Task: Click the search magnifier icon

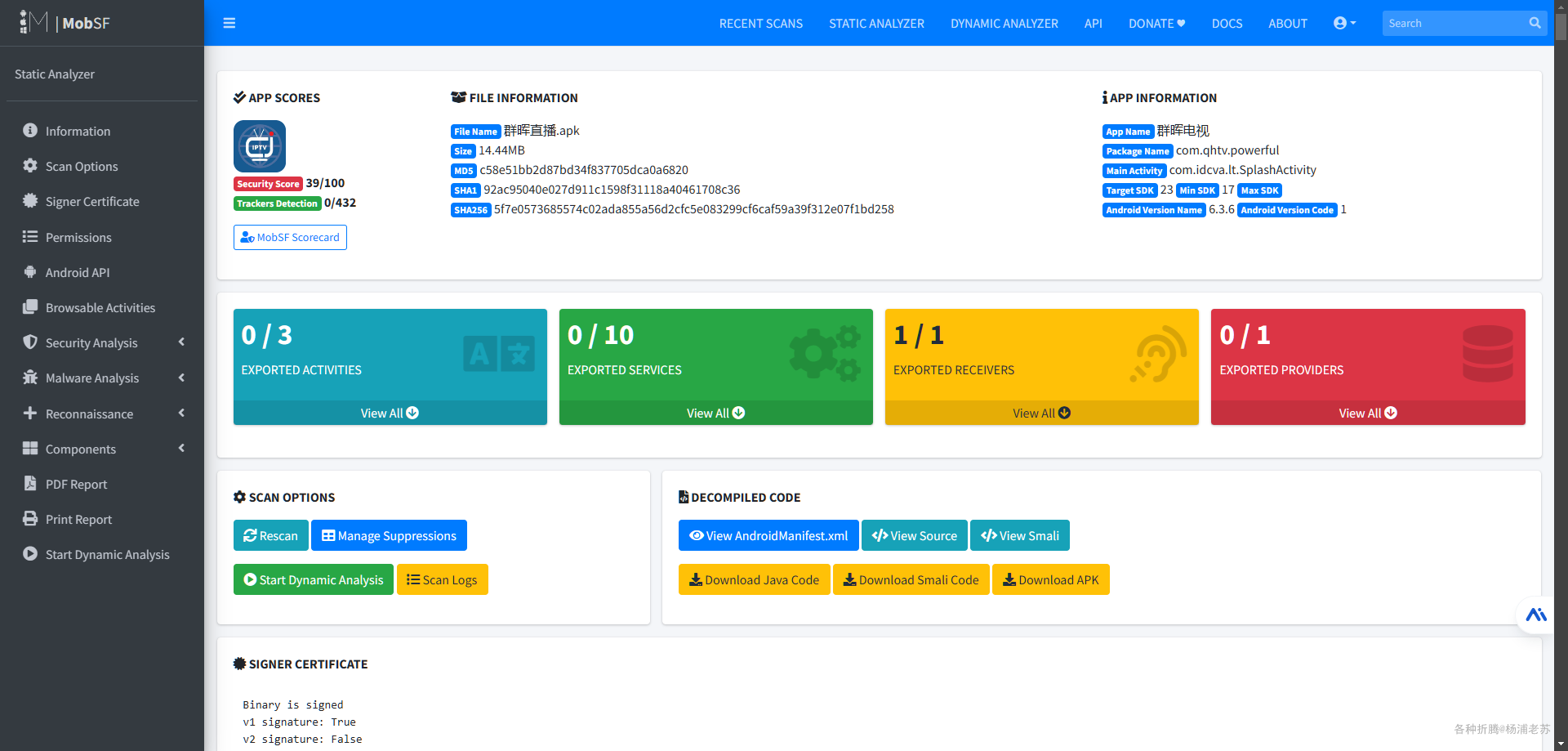Action: (1535, 23)
